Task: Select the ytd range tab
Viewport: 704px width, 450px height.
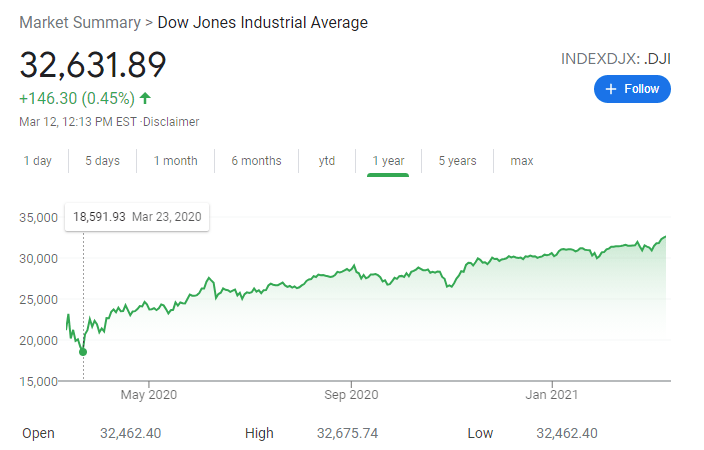Action: pyautogui.click(x=327, y=161)
